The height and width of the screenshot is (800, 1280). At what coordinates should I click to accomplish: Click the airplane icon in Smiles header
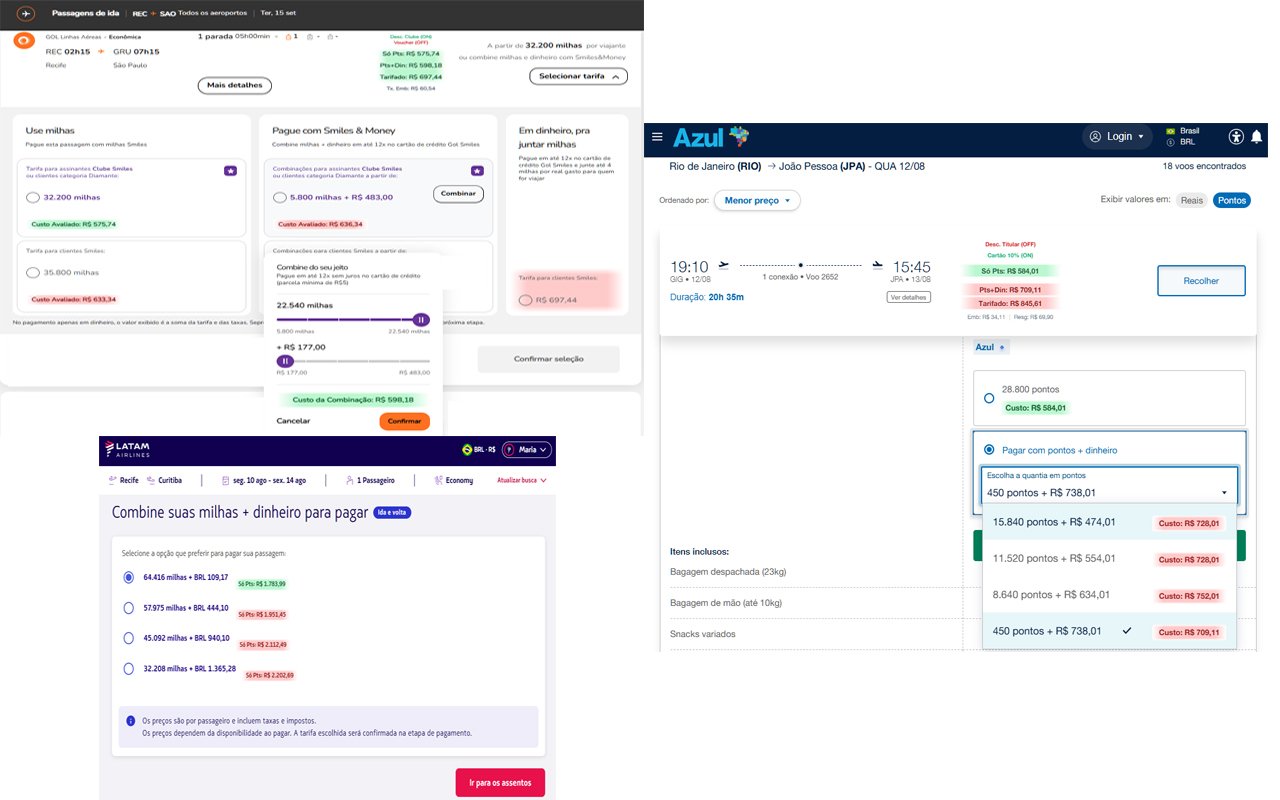(x=25, y=14)
